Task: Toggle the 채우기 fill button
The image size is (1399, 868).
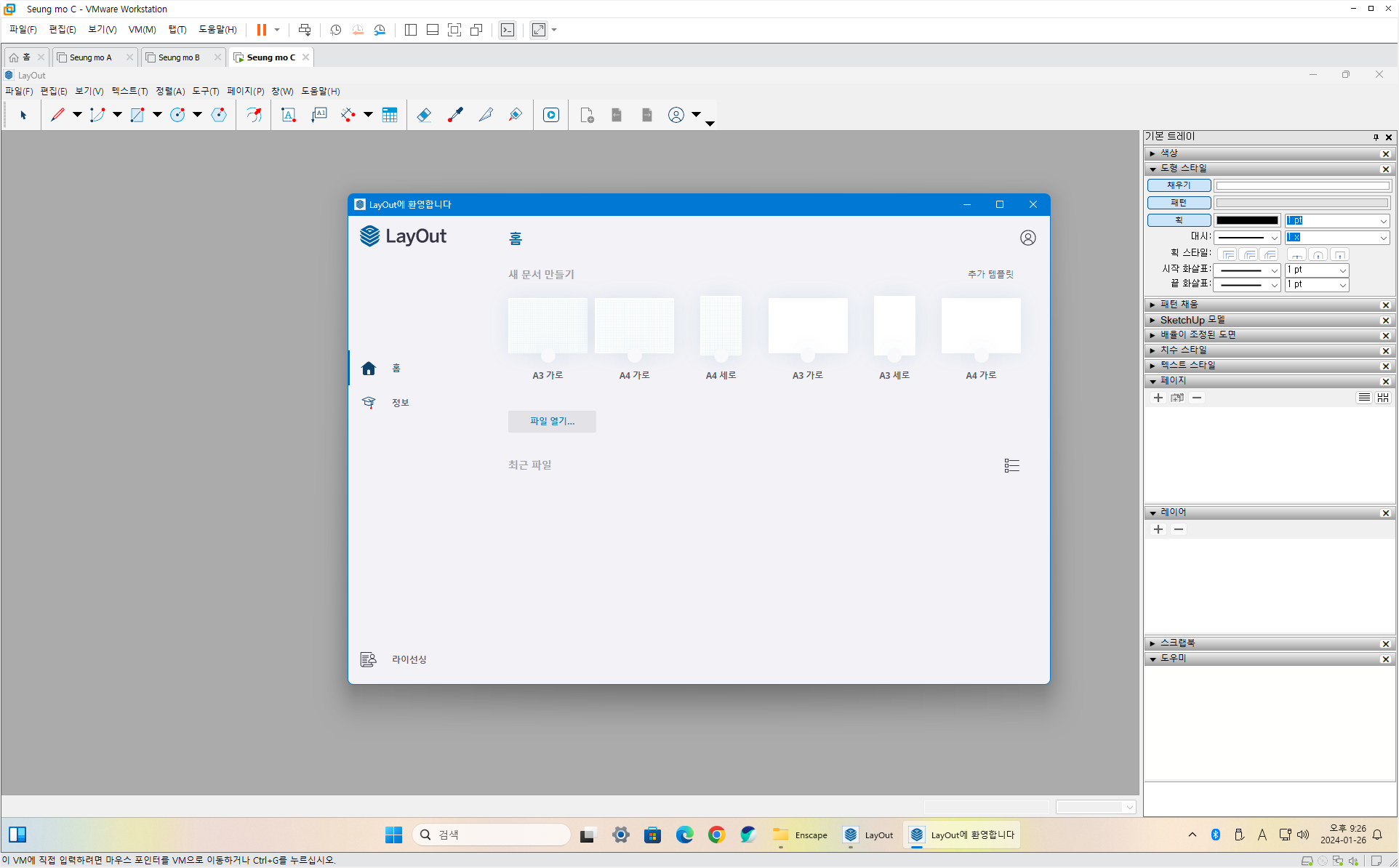Action: pos(1179,185)
